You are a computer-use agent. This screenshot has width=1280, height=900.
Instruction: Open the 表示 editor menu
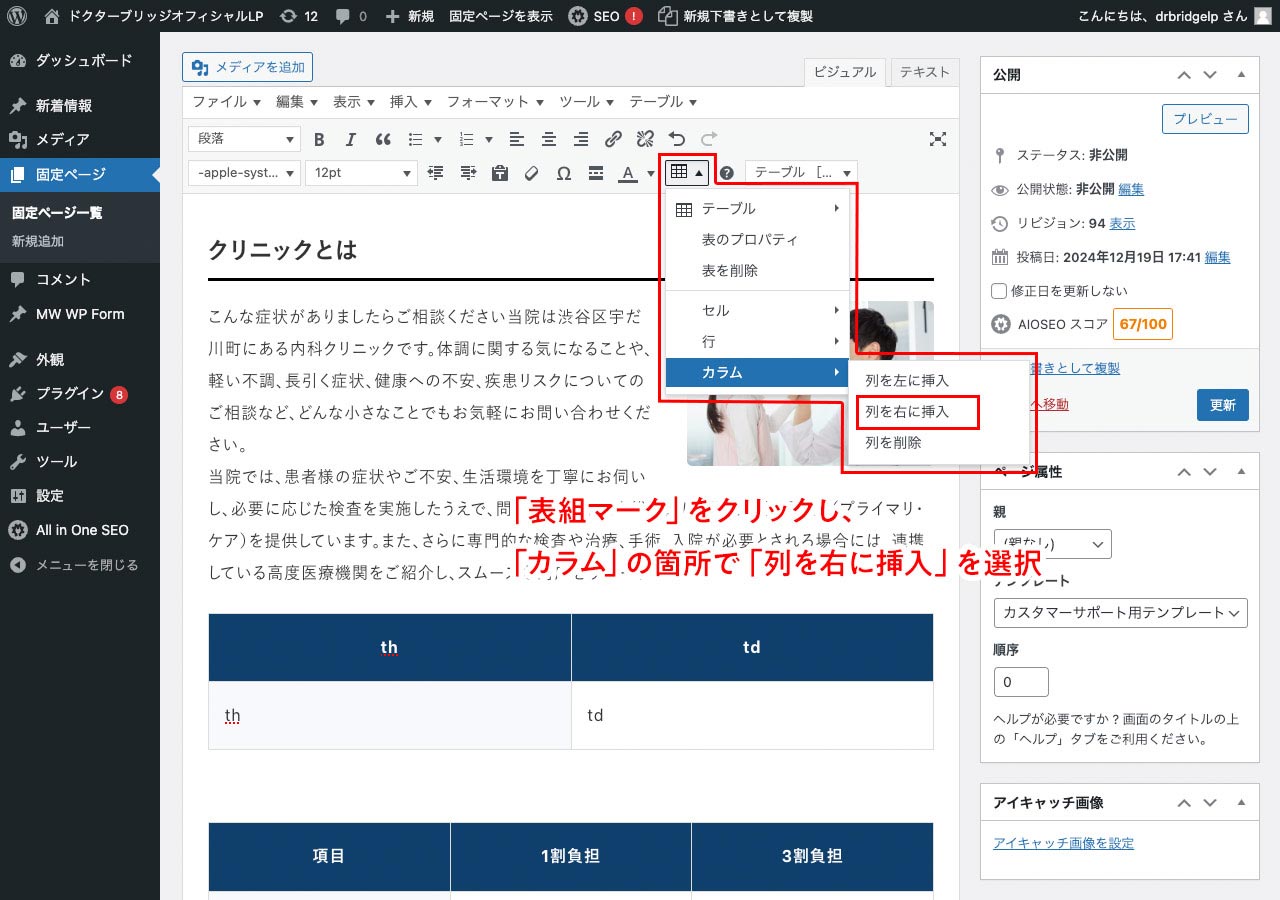click(x=353, y=102)
